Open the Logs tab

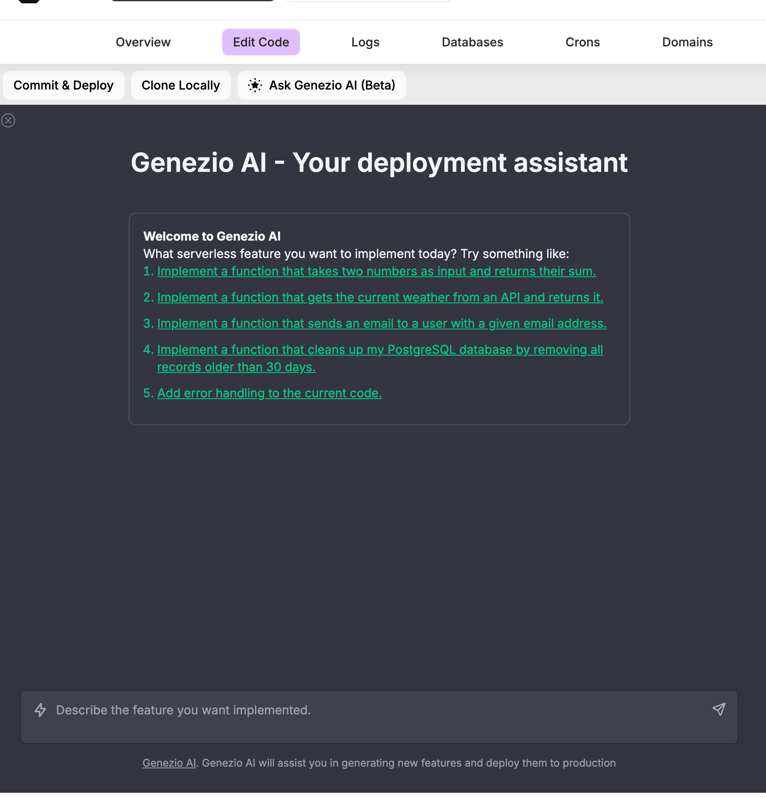click(365, 42)
